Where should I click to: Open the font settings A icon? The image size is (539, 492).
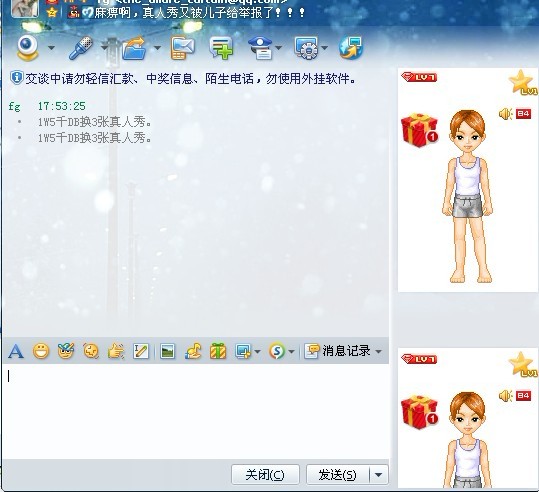(16, 351)
